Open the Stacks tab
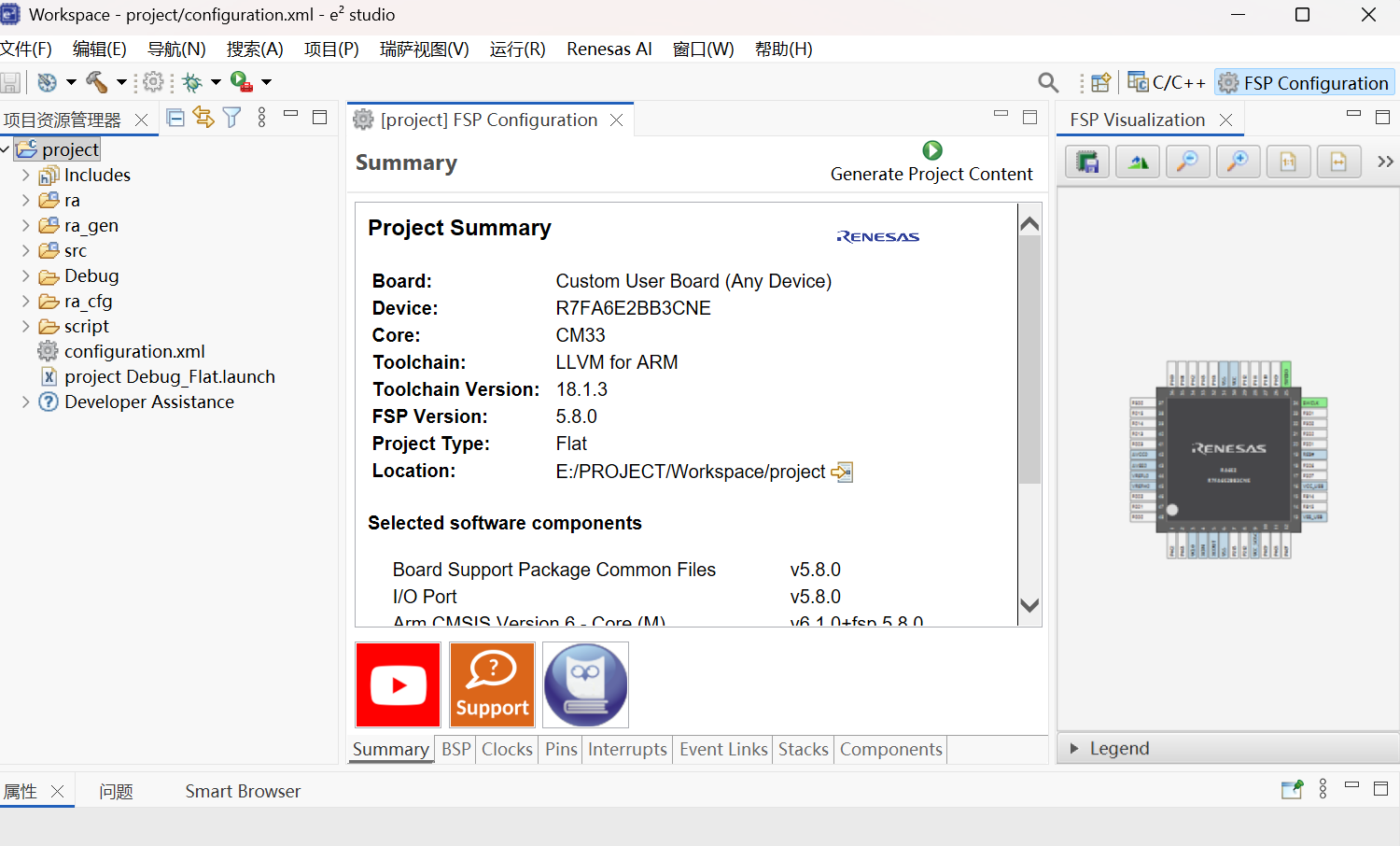 tap(804, 749)
